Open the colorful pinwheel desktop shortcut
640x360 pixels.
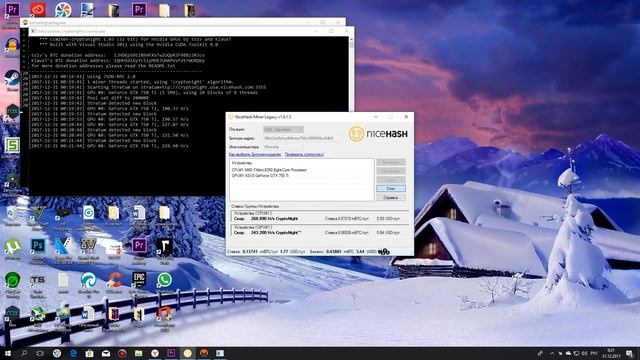[63, 10]
